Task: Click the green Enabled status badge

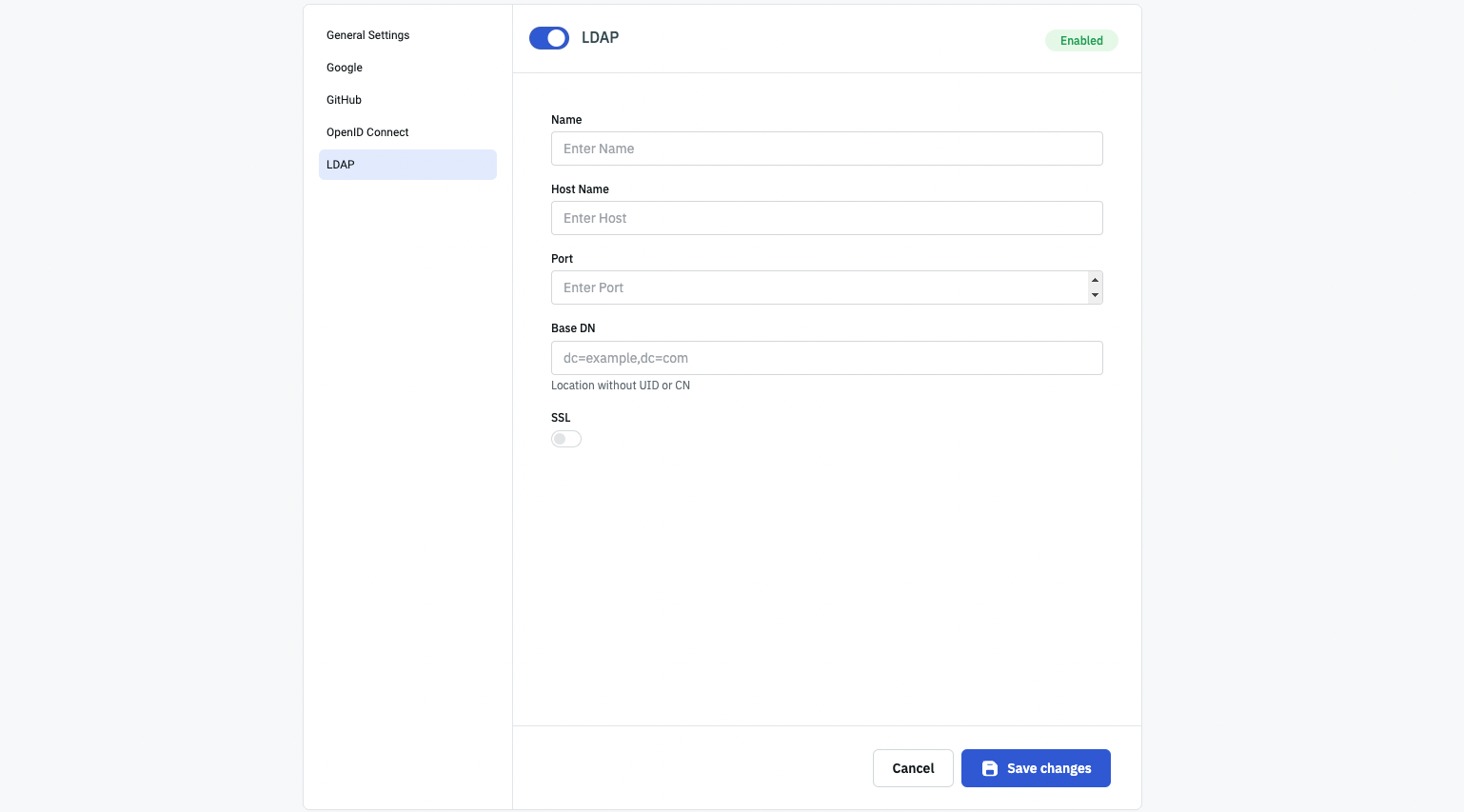Action: [x=1081, y=41]
